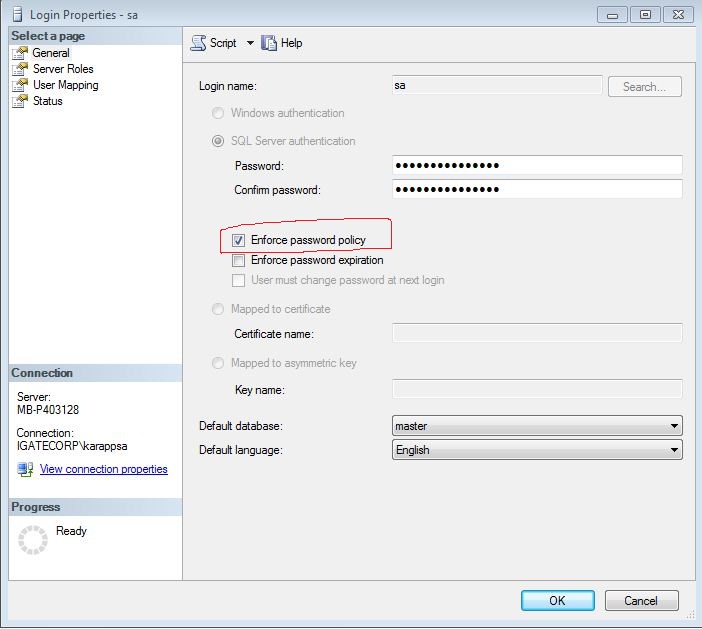
Task: Maximize the Login Properties window
Action: (x=645, y=15)
